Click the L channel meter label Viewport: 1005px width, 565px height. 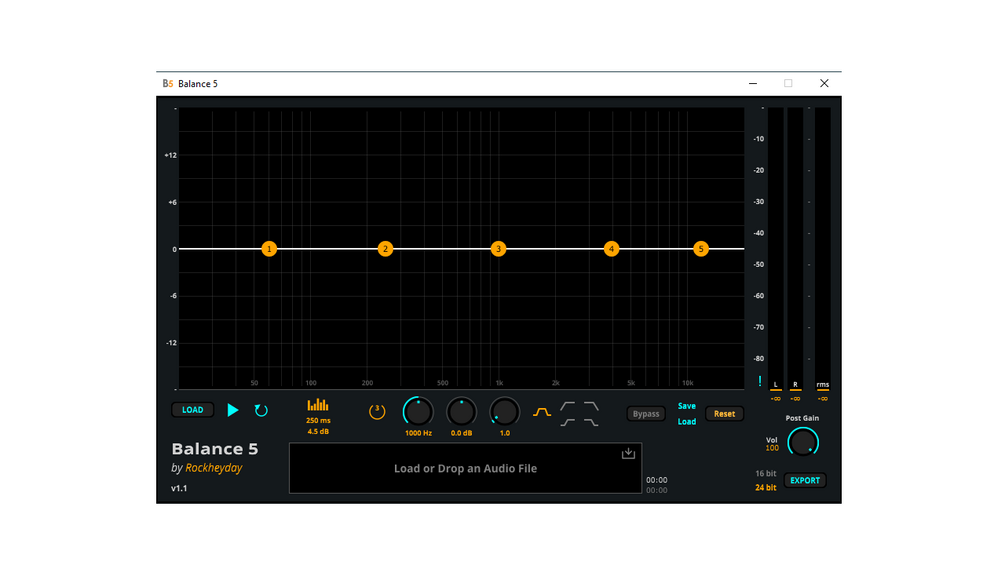pyautogui.click(x=776, y=384)
